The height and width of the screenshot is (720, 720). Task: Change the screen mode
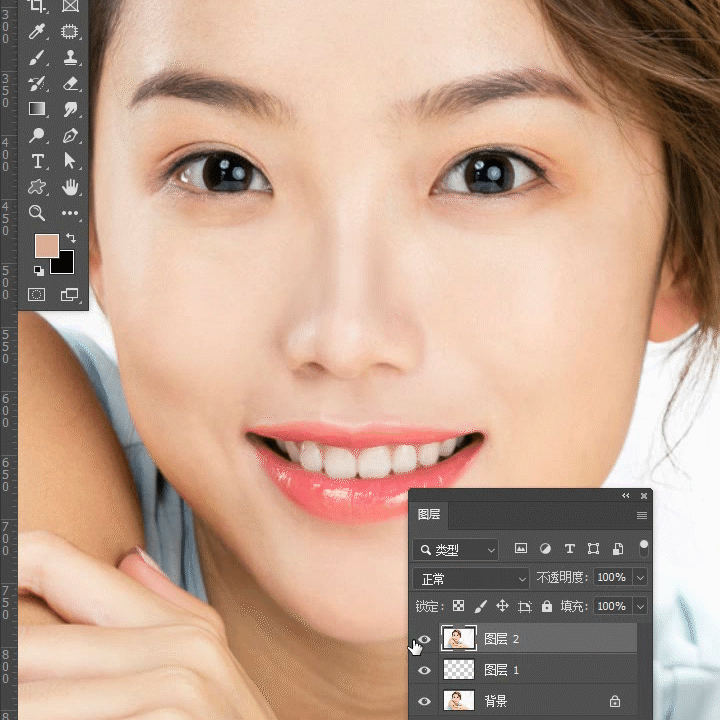click(69, 294)
